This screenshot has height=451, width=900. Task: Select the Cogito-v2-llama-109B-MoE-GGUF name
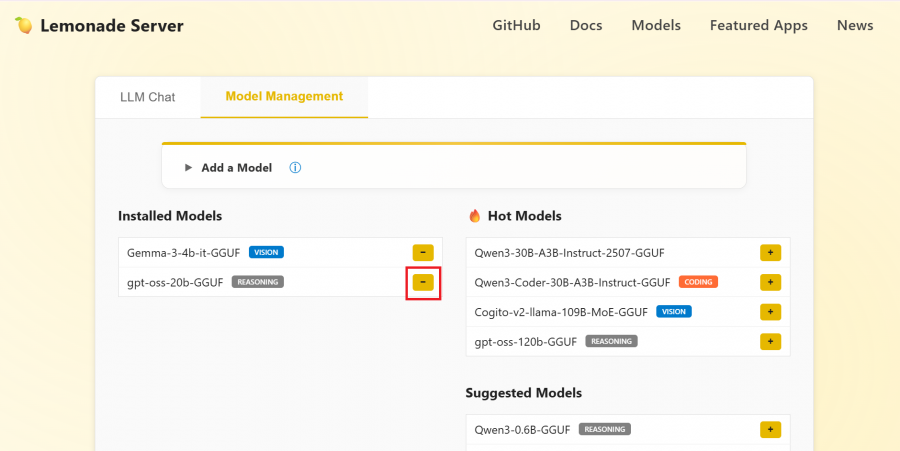tap(561, 312)
